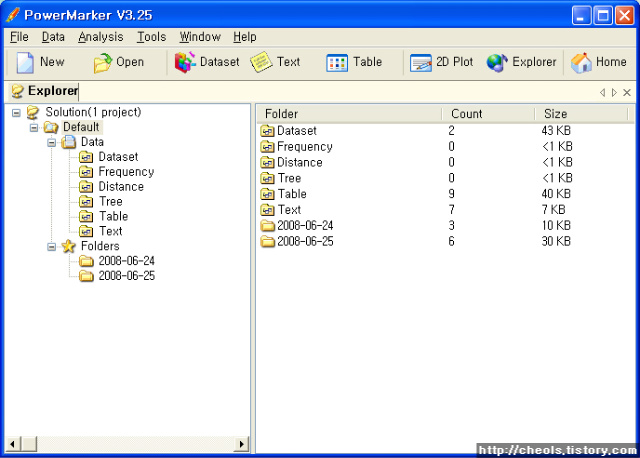This screenshot has width=640, height=458.
Task: Click the tree scrollbar right arrow
Action: click(x=242, y=444)
